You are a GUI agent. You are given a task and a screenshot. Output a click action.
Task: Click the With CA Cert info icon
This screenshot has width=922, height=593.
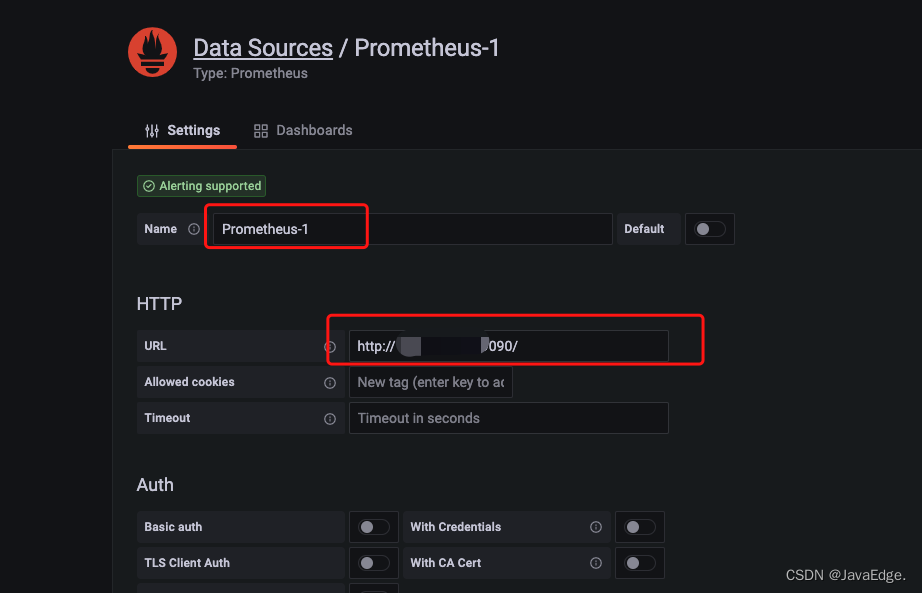pos(596,563)
